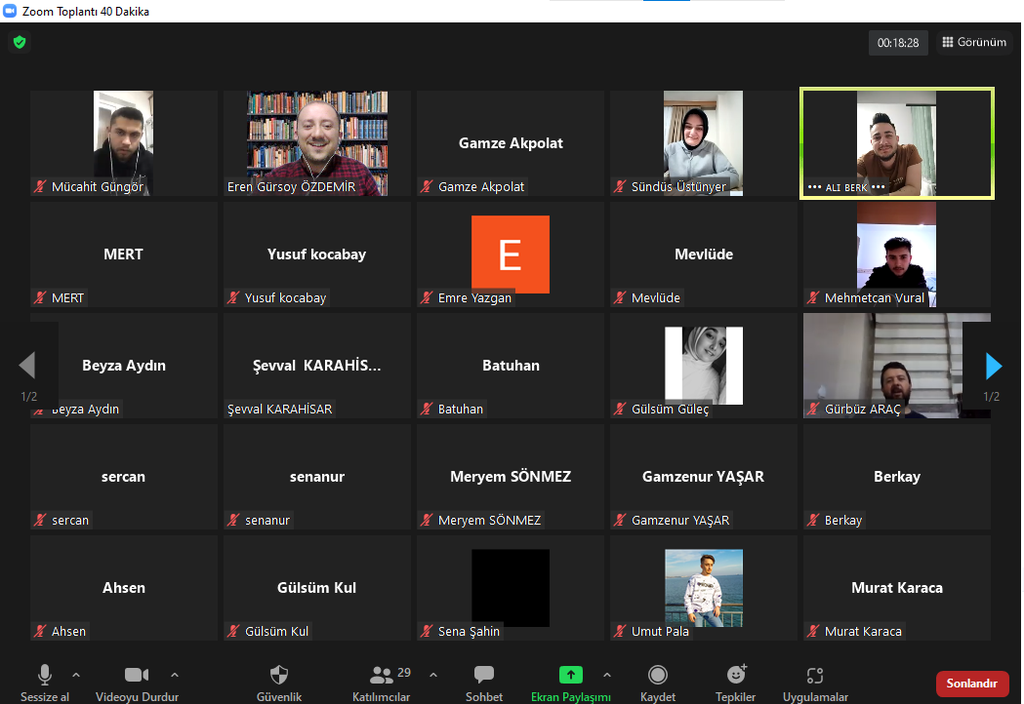Open the Güvenlik security options

coord(279,683)
